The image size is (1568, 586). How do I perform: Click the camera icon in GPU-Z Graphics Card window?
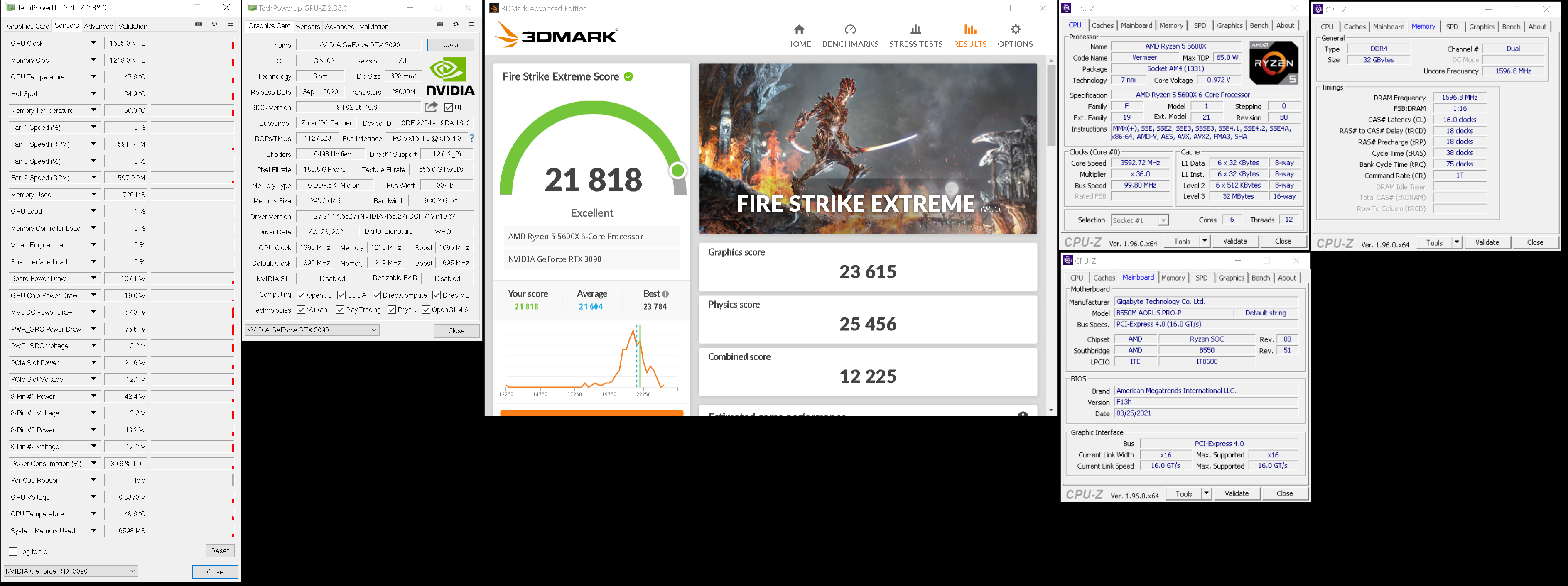(x=440, y=24)
